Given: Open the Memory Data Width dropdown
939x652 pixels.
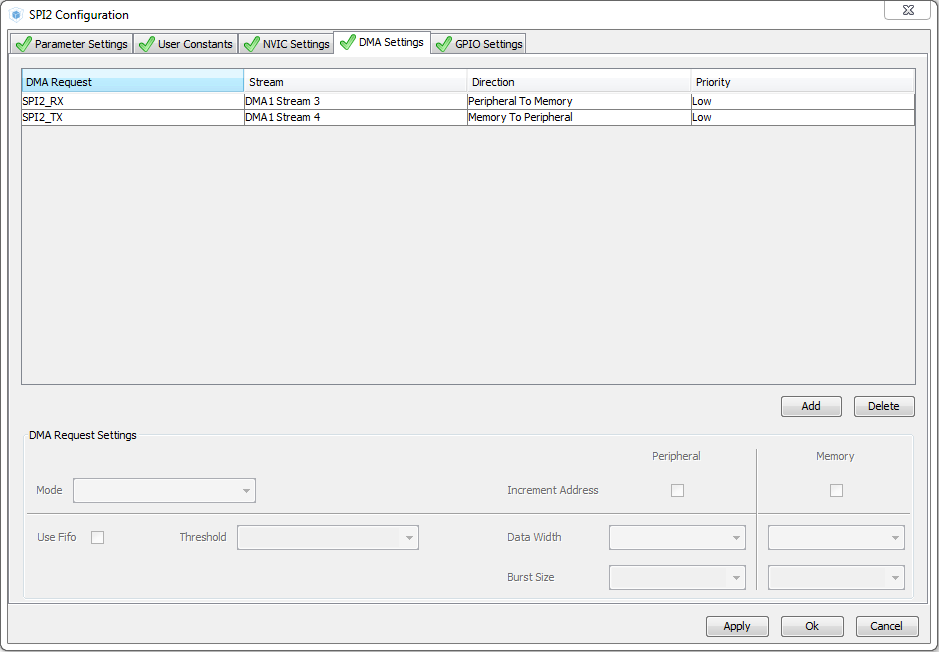Looking at the screenshot, I should tap(836, 538).
